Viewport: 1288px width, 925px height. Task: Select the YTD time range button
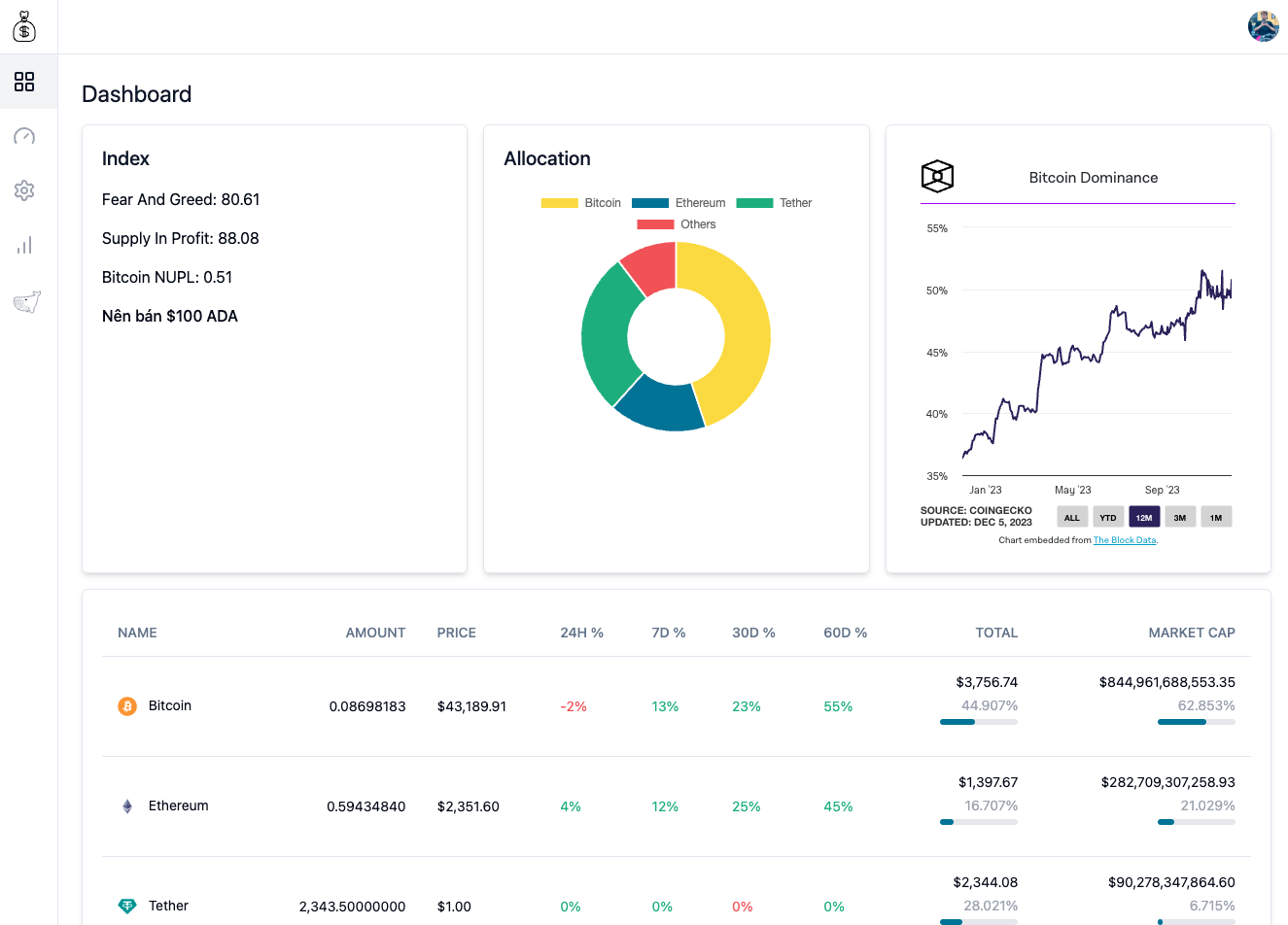click(x=1108, y=518)
